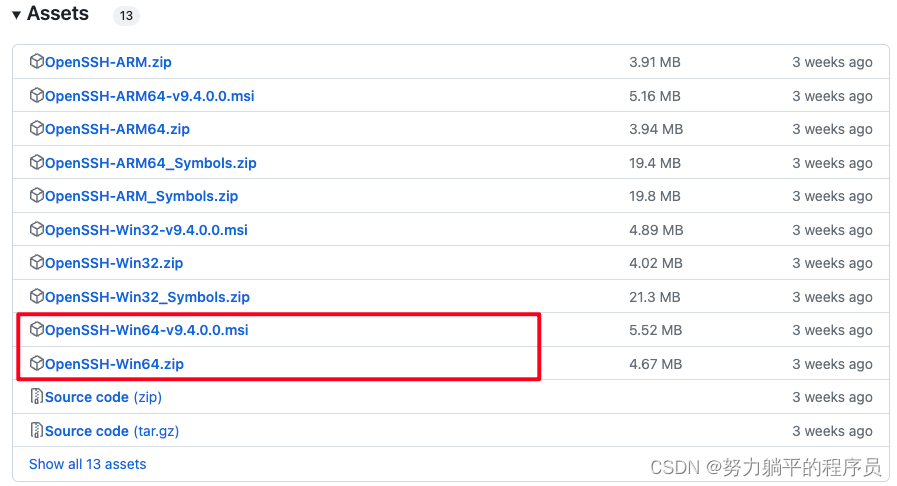Click '3 weeks ago' in the OpenSSH-ARM.zip row

(x=832, y=62)
